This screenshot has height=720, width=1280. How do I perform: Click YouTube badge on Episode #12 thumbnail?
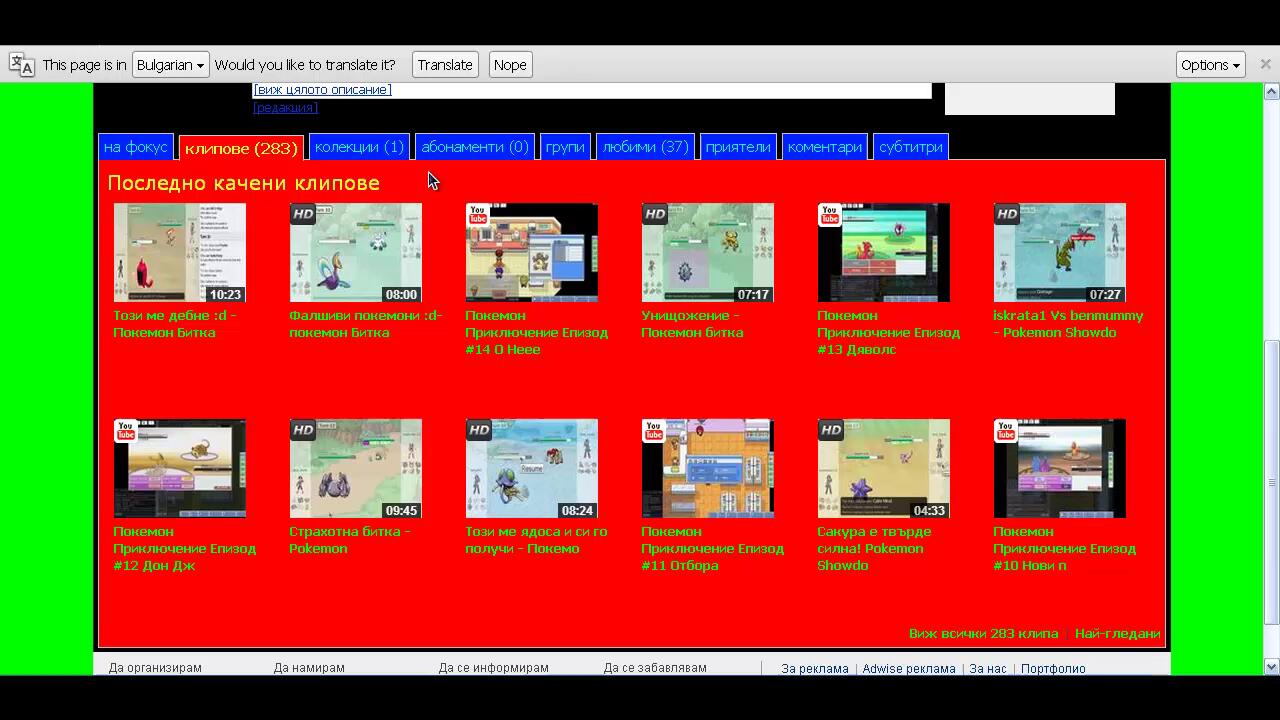(x=126, y=430)
